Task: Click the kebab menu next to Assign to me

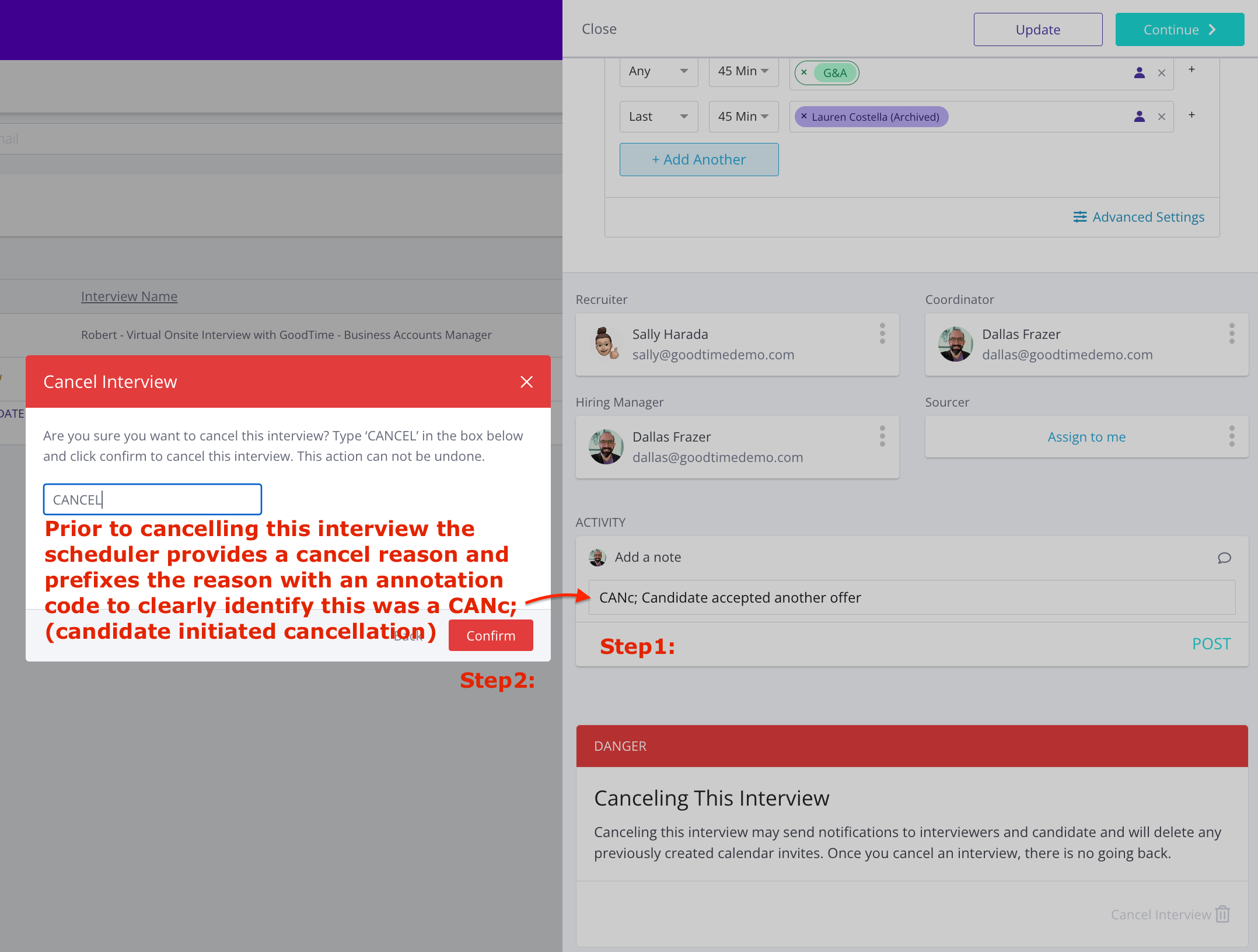Action: point(1232,436)
